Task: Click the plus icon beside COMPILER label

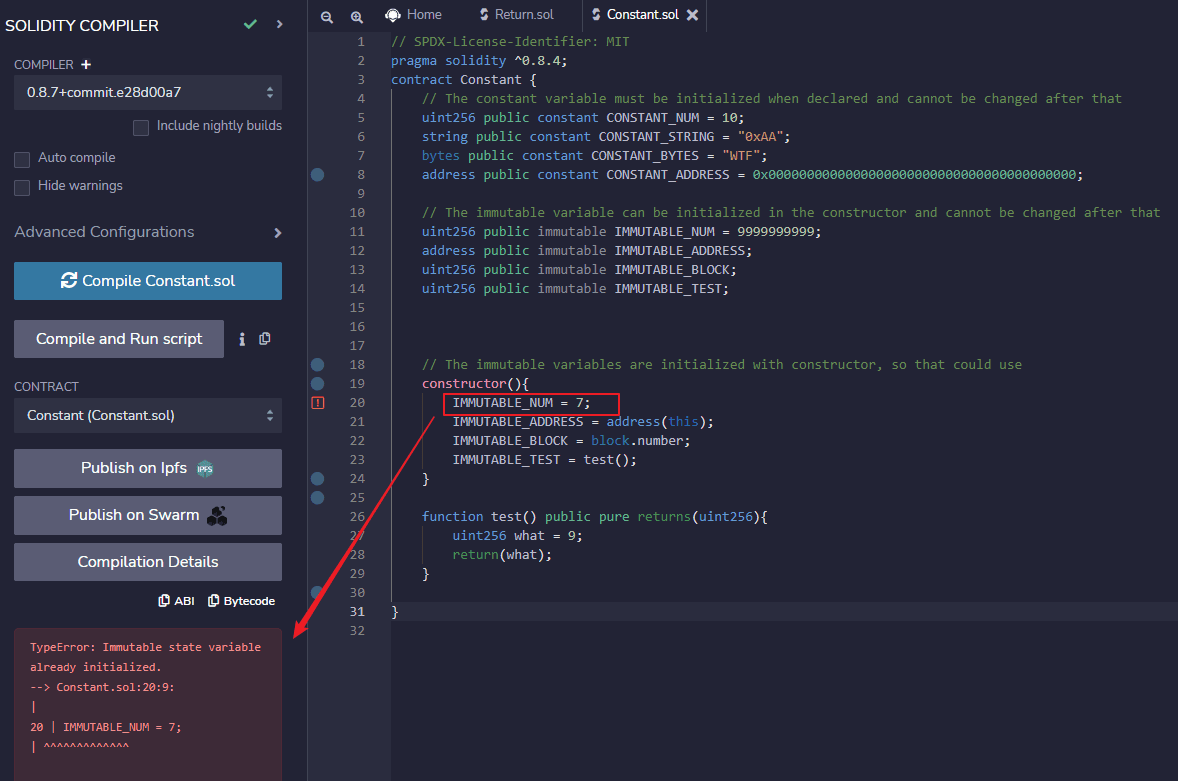Action: tap(86, 64)
